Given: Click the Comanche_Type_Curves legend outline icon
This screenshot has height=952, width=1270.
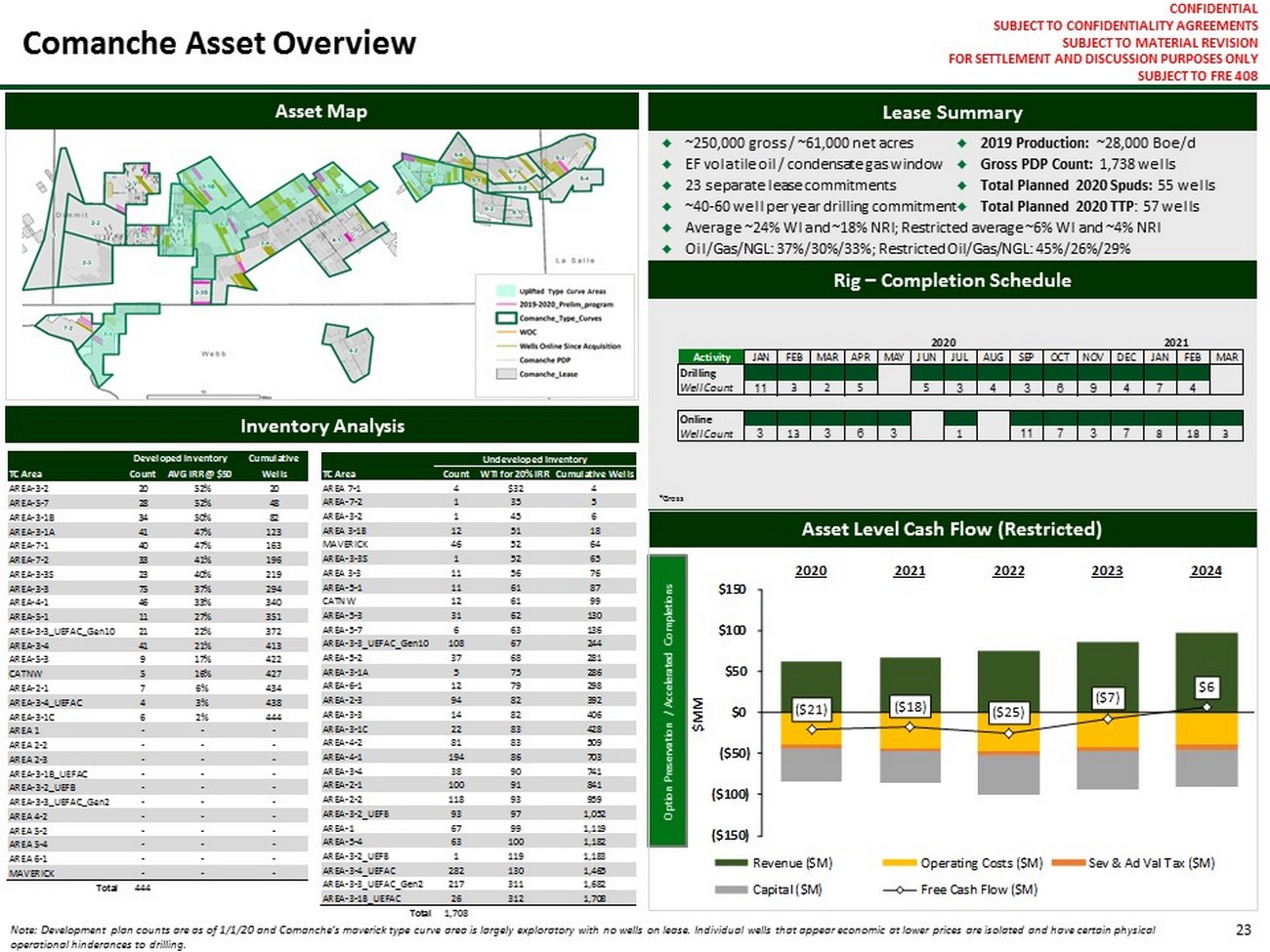Looking at the screenshot, I should point(505,318).
